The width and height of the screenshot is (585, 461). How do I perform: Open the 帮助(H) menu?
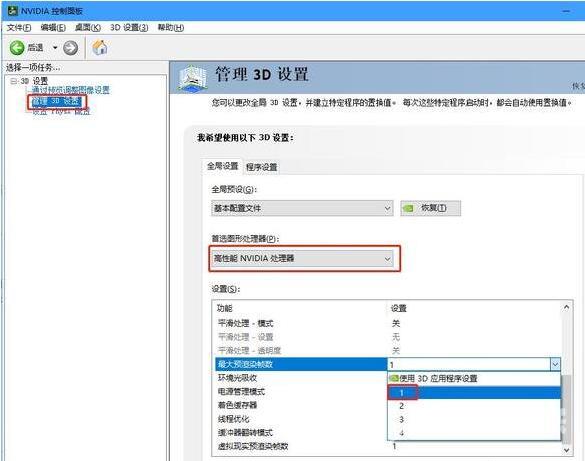pyautogui.click(x=171, y=28)
